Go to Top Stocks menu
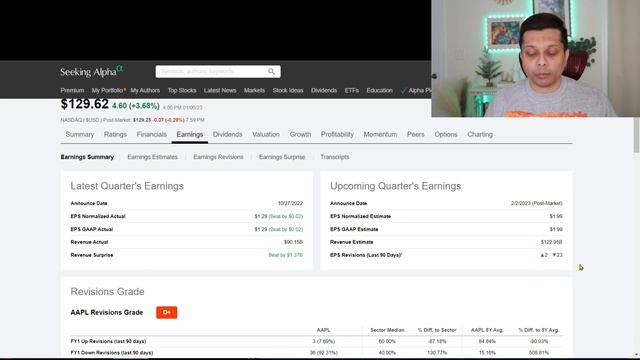 coord(182,90)
